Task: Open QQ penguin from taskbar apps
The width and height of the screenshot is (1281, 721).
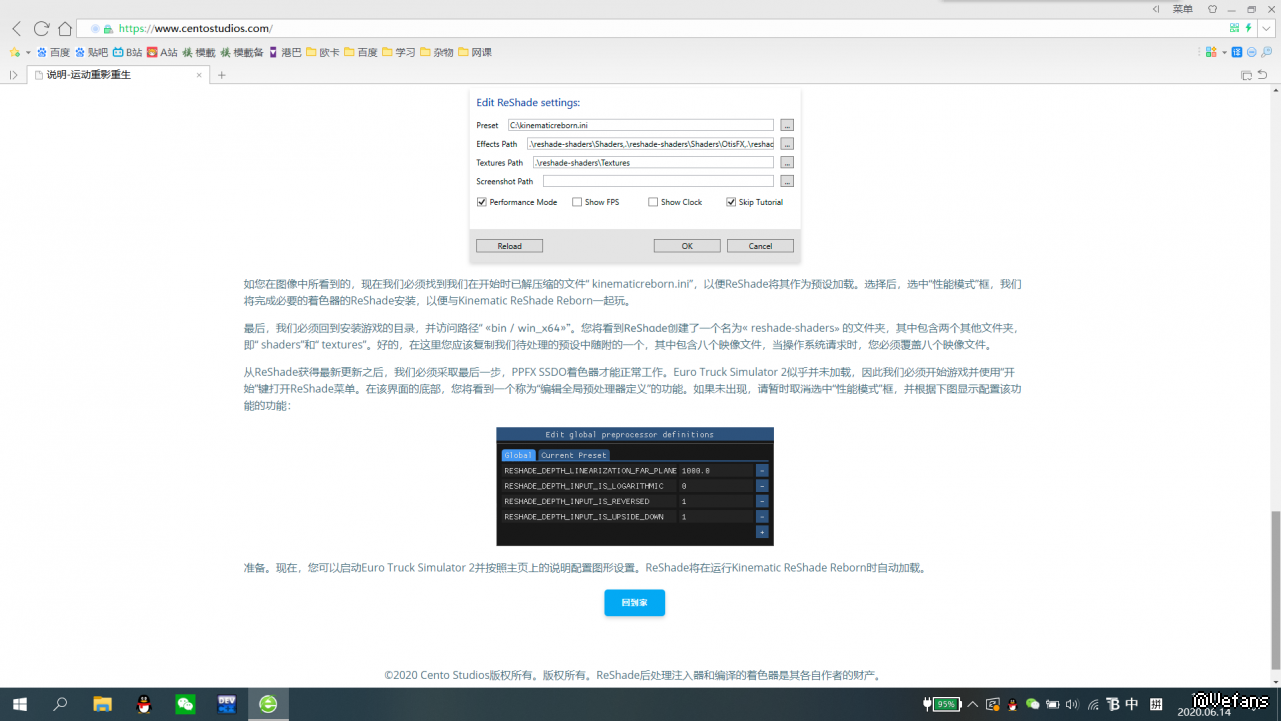Action: click(144, 704)
